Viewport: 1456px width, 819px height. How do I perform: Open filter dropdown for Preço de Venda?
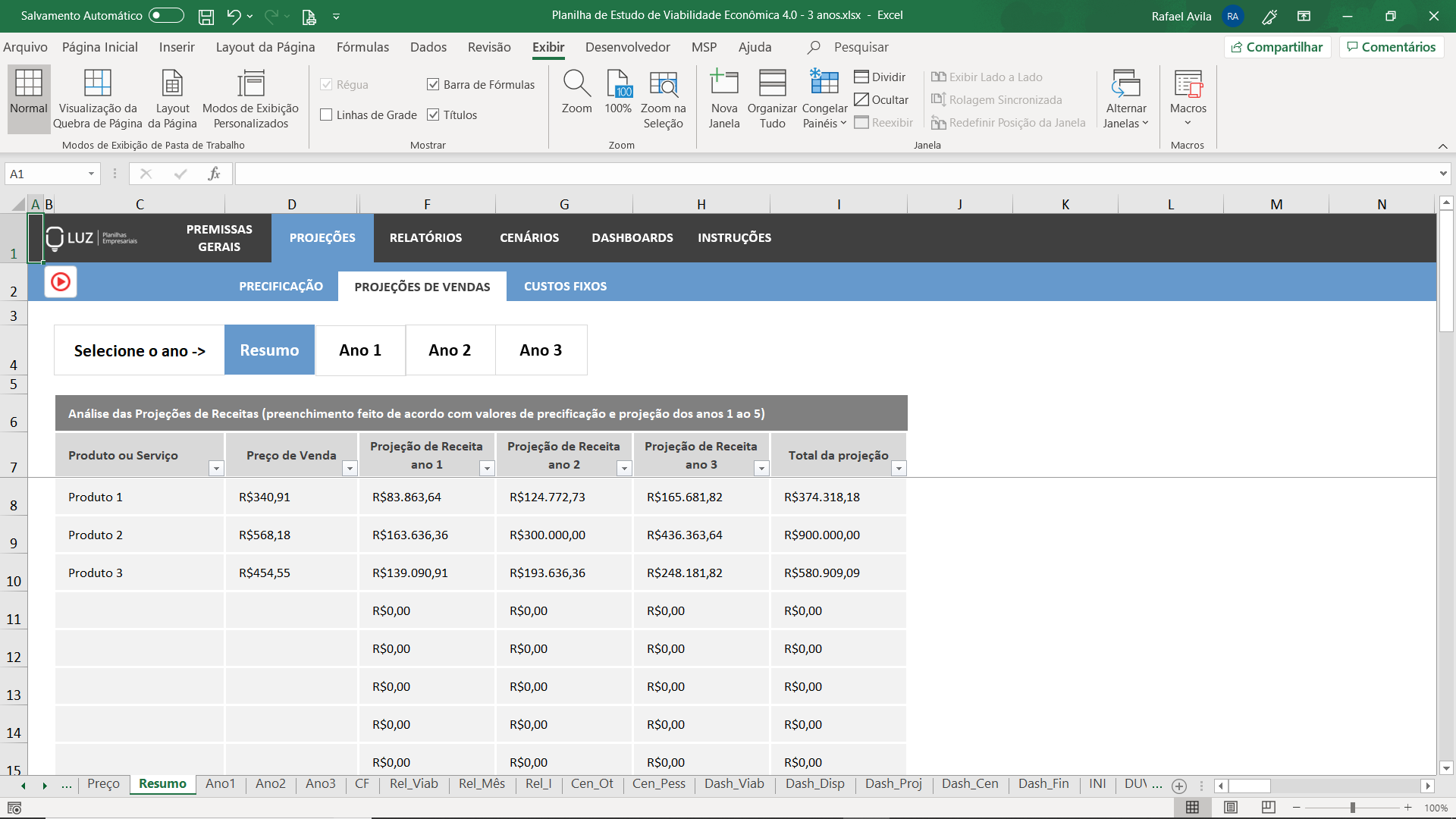point(350,469)
